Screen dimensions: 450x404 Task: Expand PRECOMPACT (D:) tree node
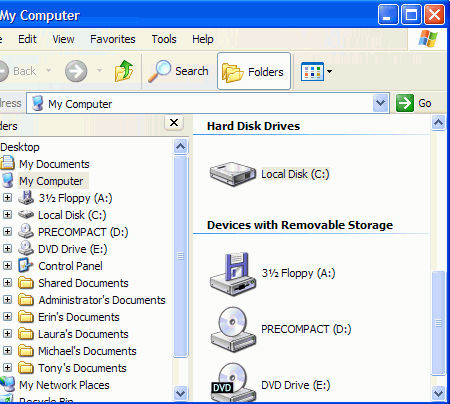[x=7, y=232]
